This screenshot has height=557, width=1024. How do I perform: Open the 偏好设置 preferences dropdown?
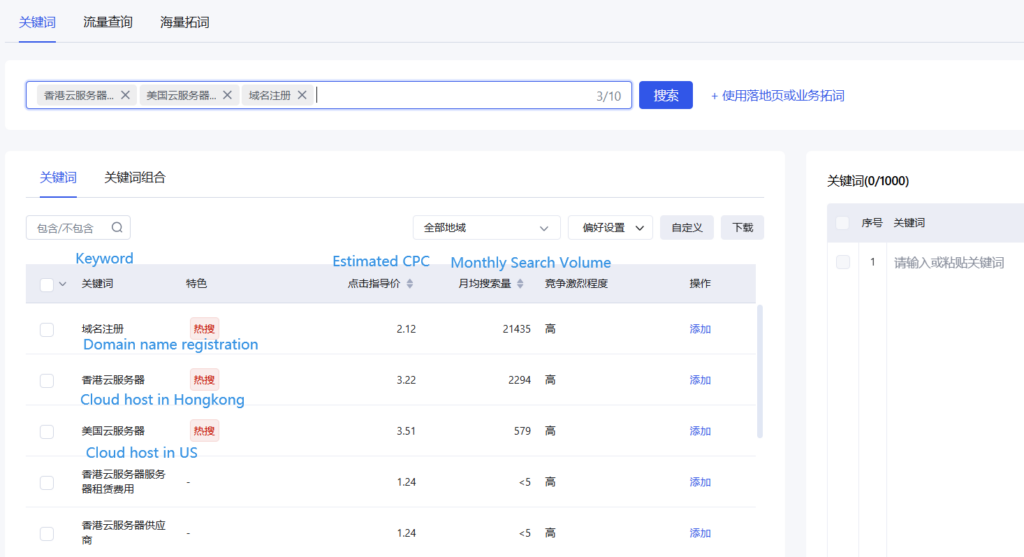610,228
